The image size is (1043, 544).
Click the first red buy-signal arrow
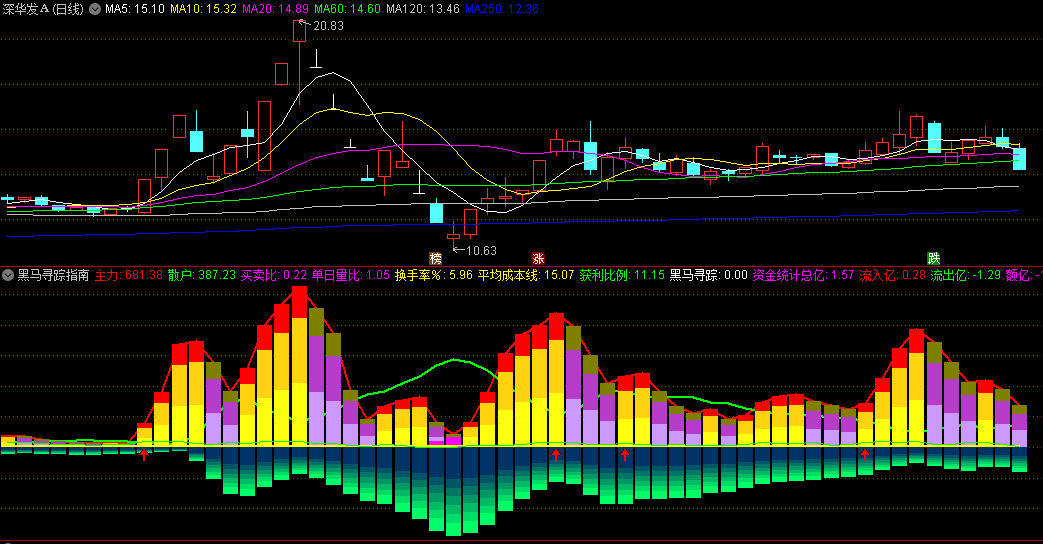pos(144,454)
